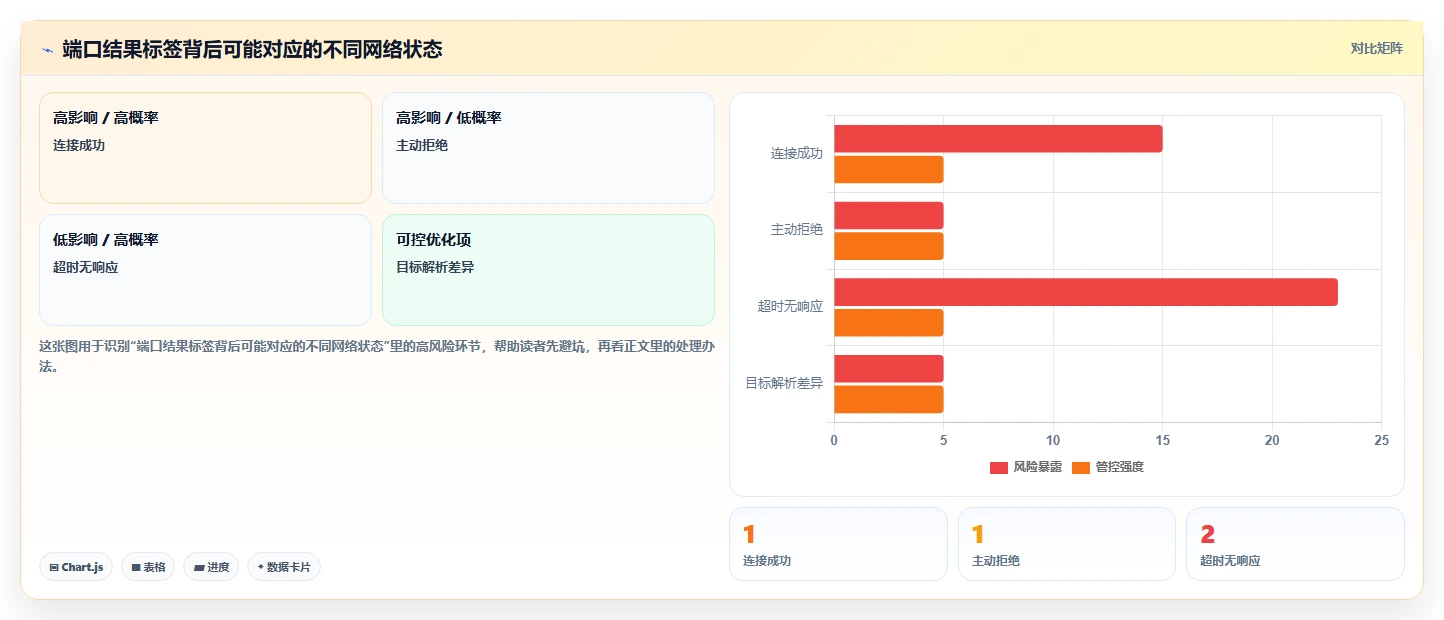
Task: Click the panel title 端口结果标签背后可能对应的不同网络状态
Action: [252, 49]
